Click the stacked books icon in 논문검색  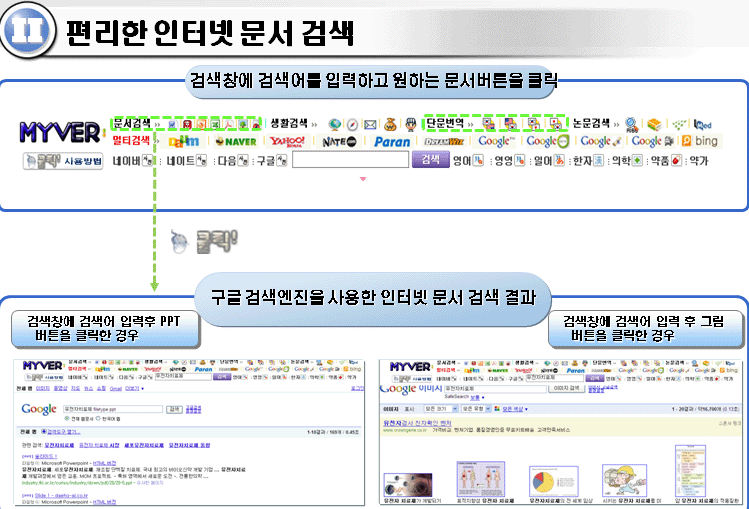[654, 125]
